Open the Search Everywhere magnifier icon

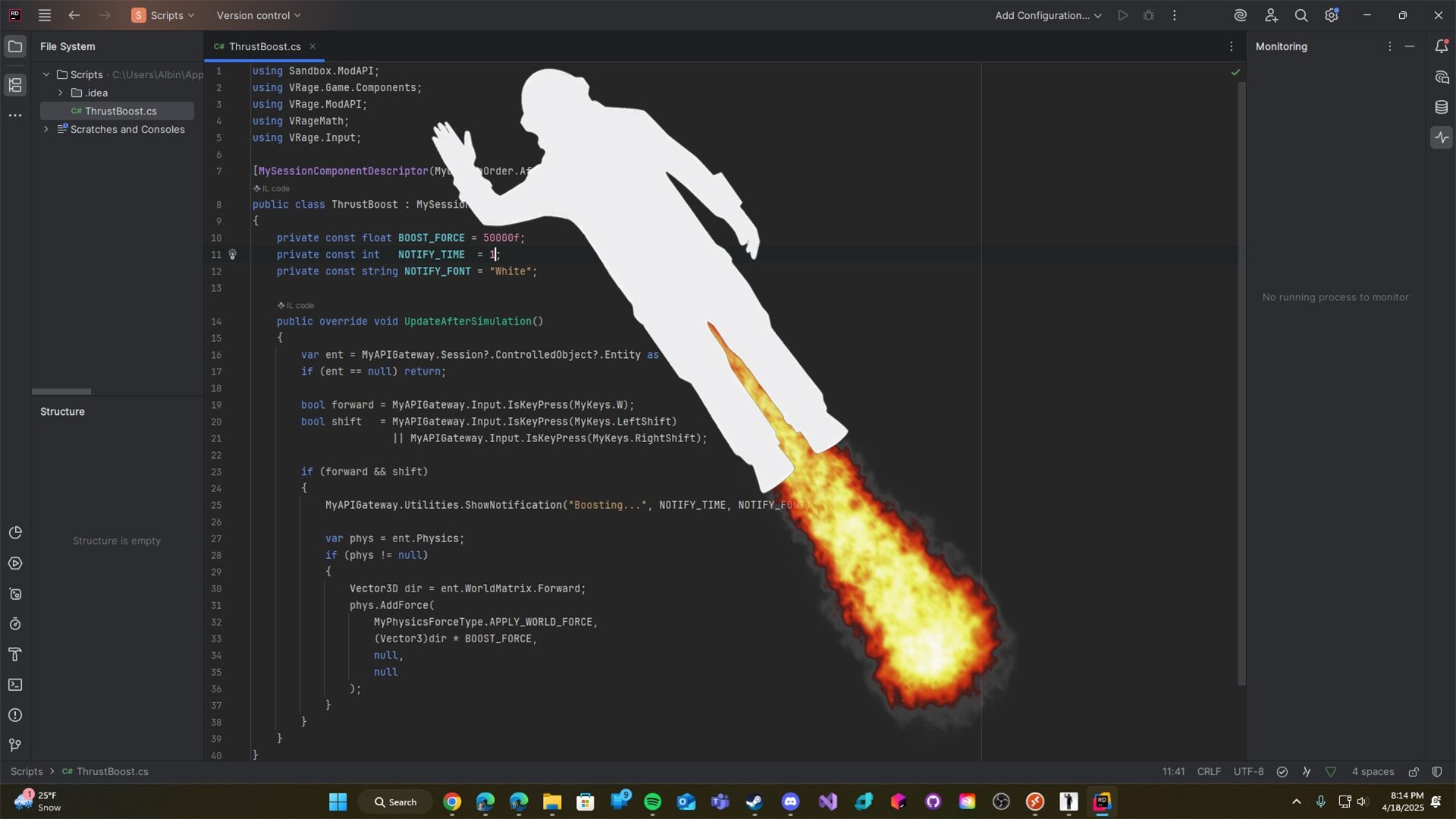coord(1301,15)
